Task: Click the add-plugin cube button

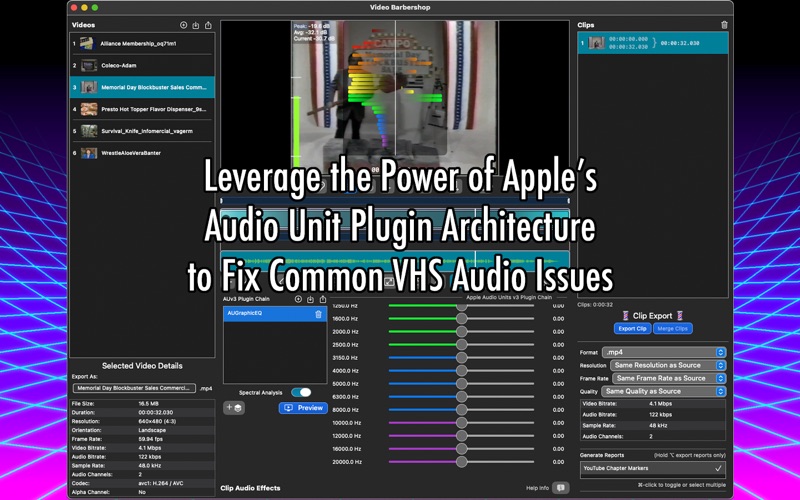Action: pos(234,408)
